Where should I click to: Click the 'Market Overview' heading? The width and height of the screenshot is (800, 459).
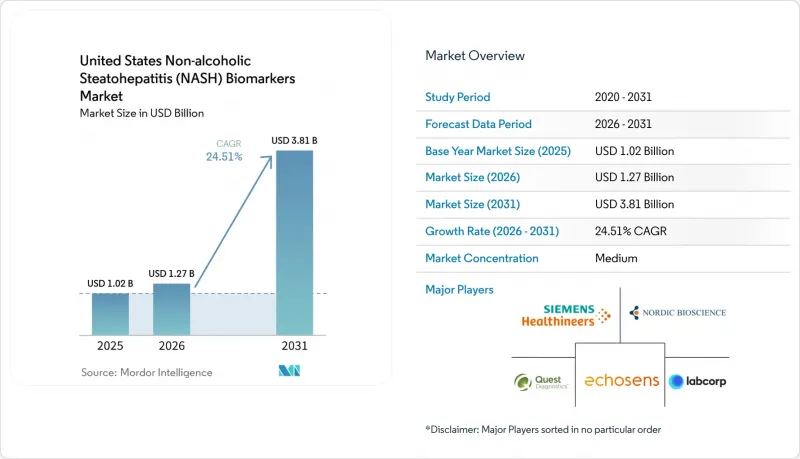(x=475, y=56)
